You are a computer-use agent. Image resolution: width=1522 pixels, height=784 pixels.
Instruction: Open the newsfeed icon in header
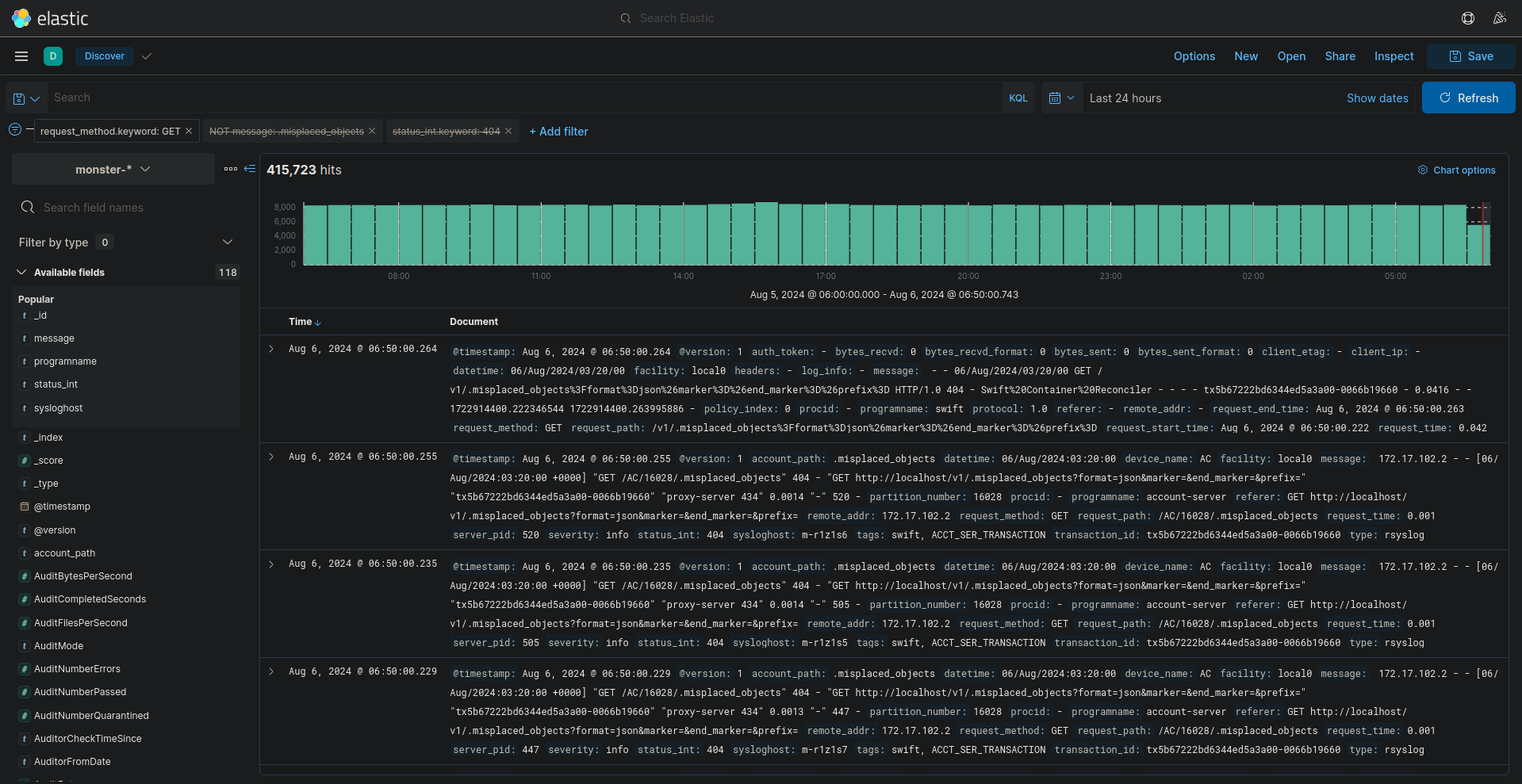pyautogui.click(x=1499, y=18)
